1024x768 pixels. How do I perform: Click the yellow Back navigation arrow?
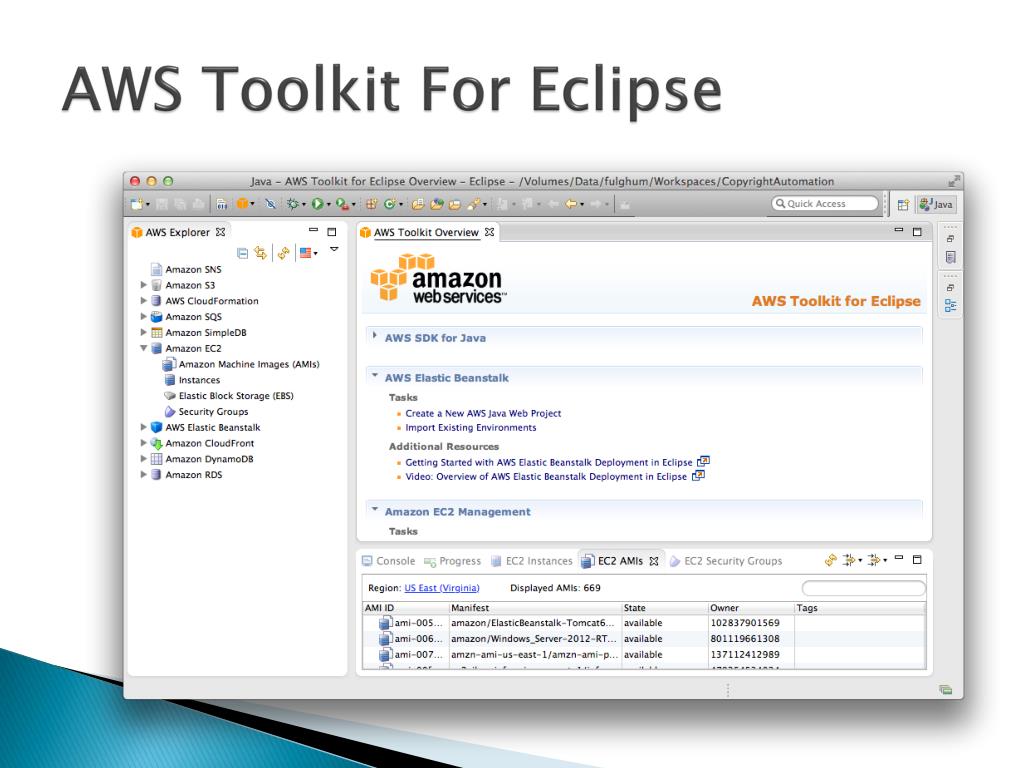(x=571, y=204)
